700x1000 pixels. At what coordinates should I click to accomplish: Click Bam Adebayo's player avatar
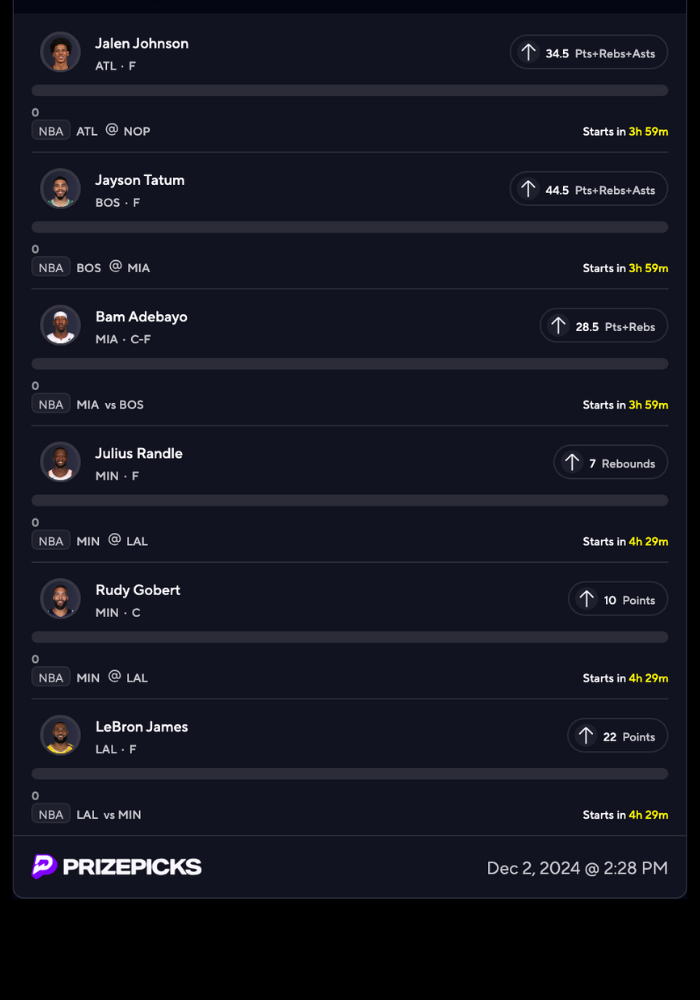pyautogui.click(x=60, y=325)
